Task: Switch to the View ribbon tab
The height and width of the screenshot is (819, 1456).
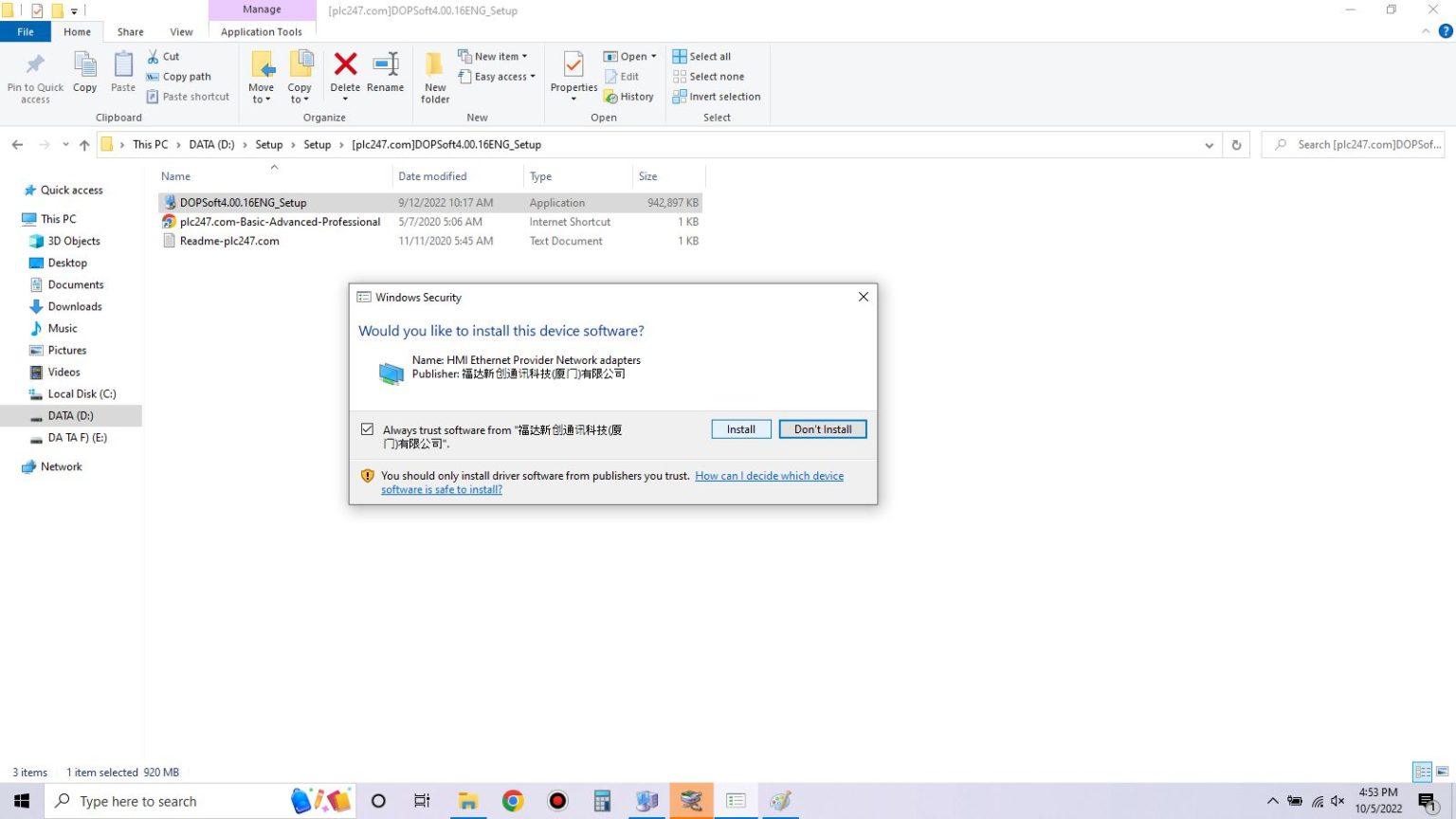Action: pos(181,31)
